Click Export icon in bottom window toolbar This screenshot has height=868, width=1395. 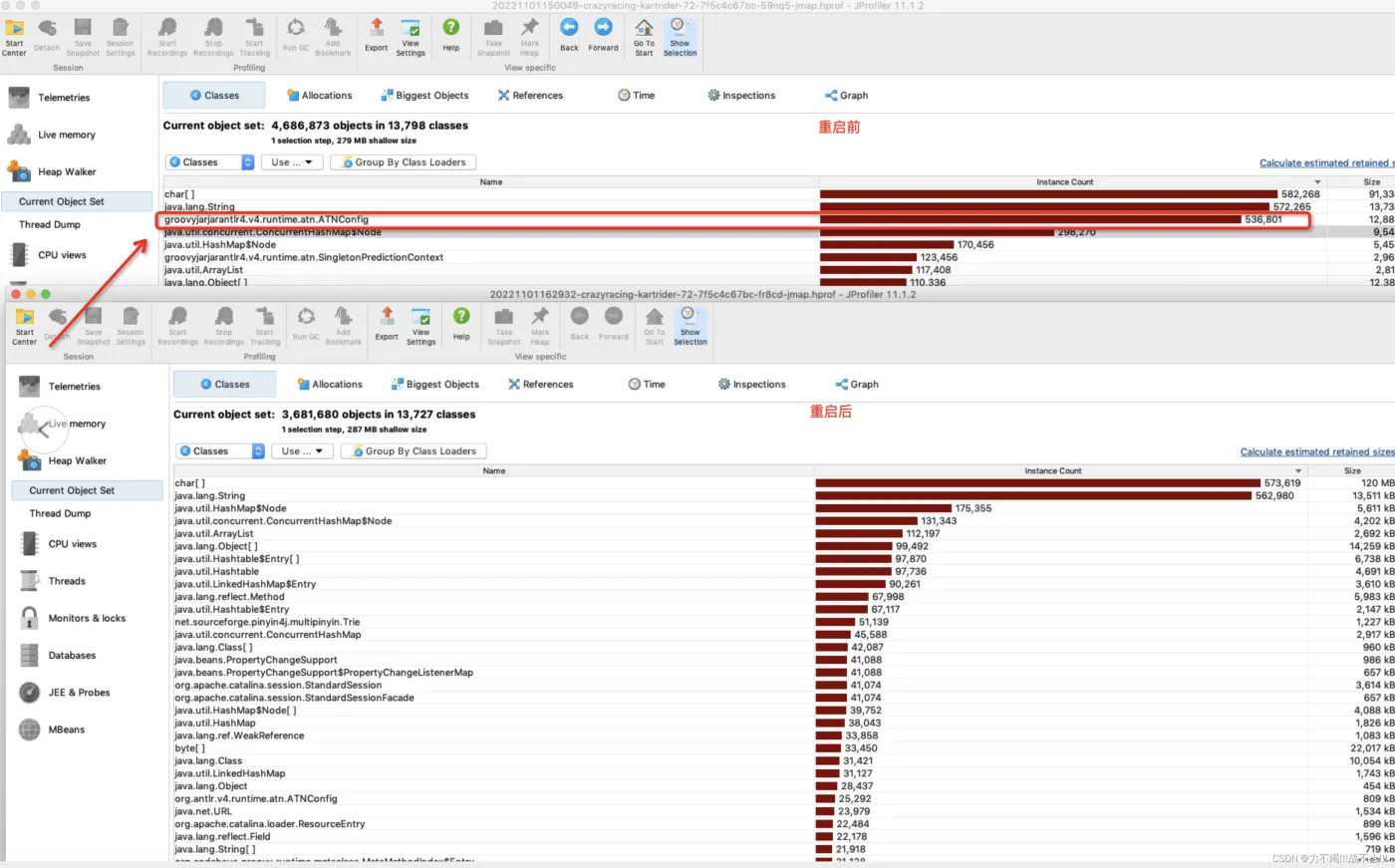point(387,324)
